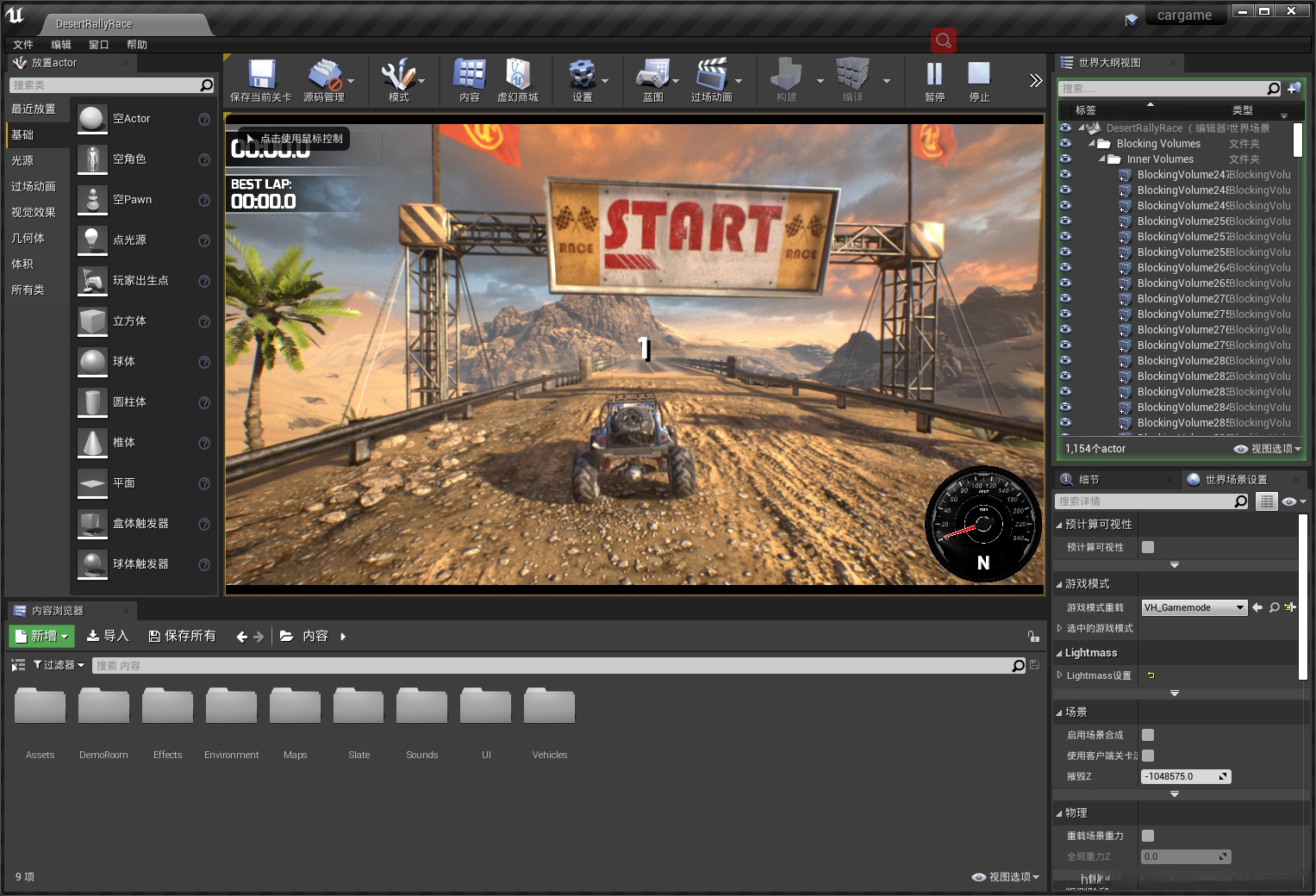This screenshot has height=896, width=1316.
Task: Open the File menu
Action: [x=23, y=45]
